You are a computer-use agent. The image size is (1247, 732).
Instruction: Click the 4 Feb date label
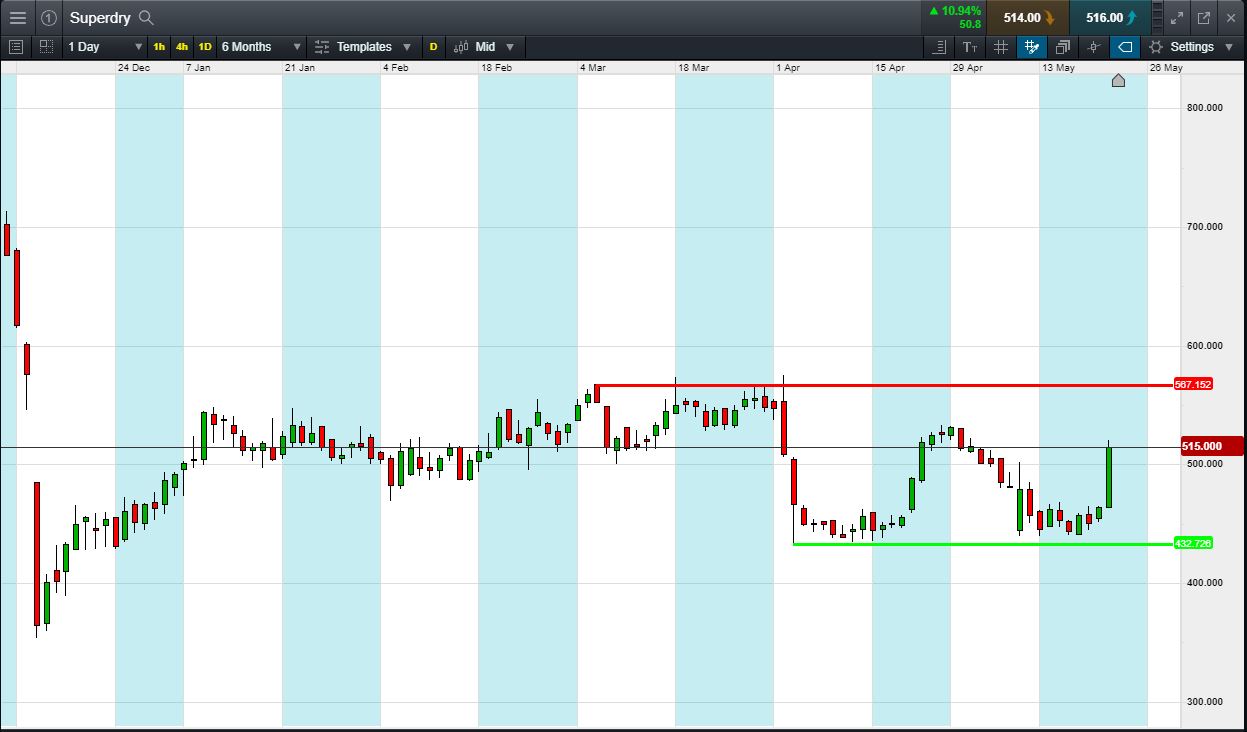pyautogui.click(x=396, y=67)
